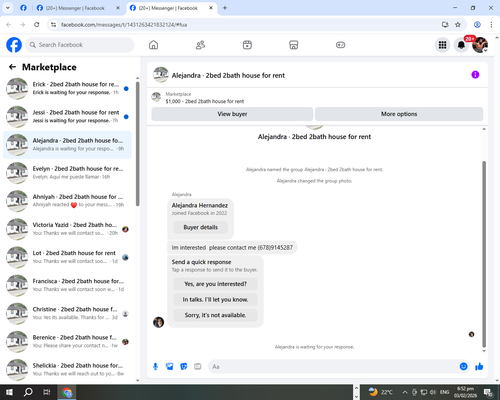The image size is (500, 400).
Task: Reload the browser page
Action: coord(37,25)
